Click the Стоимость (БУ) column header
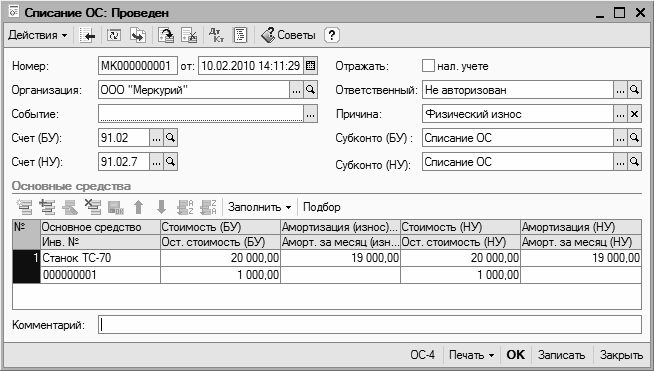The image size is (654, 371). pos(220,227)
